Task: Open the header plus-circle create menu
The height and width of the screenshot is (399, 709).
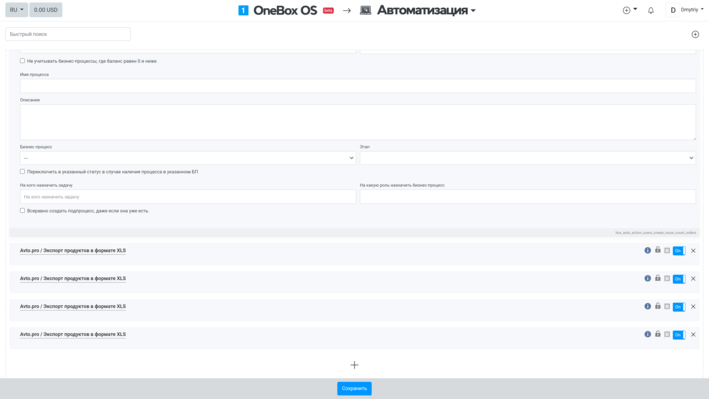Action: coord(629,10)
